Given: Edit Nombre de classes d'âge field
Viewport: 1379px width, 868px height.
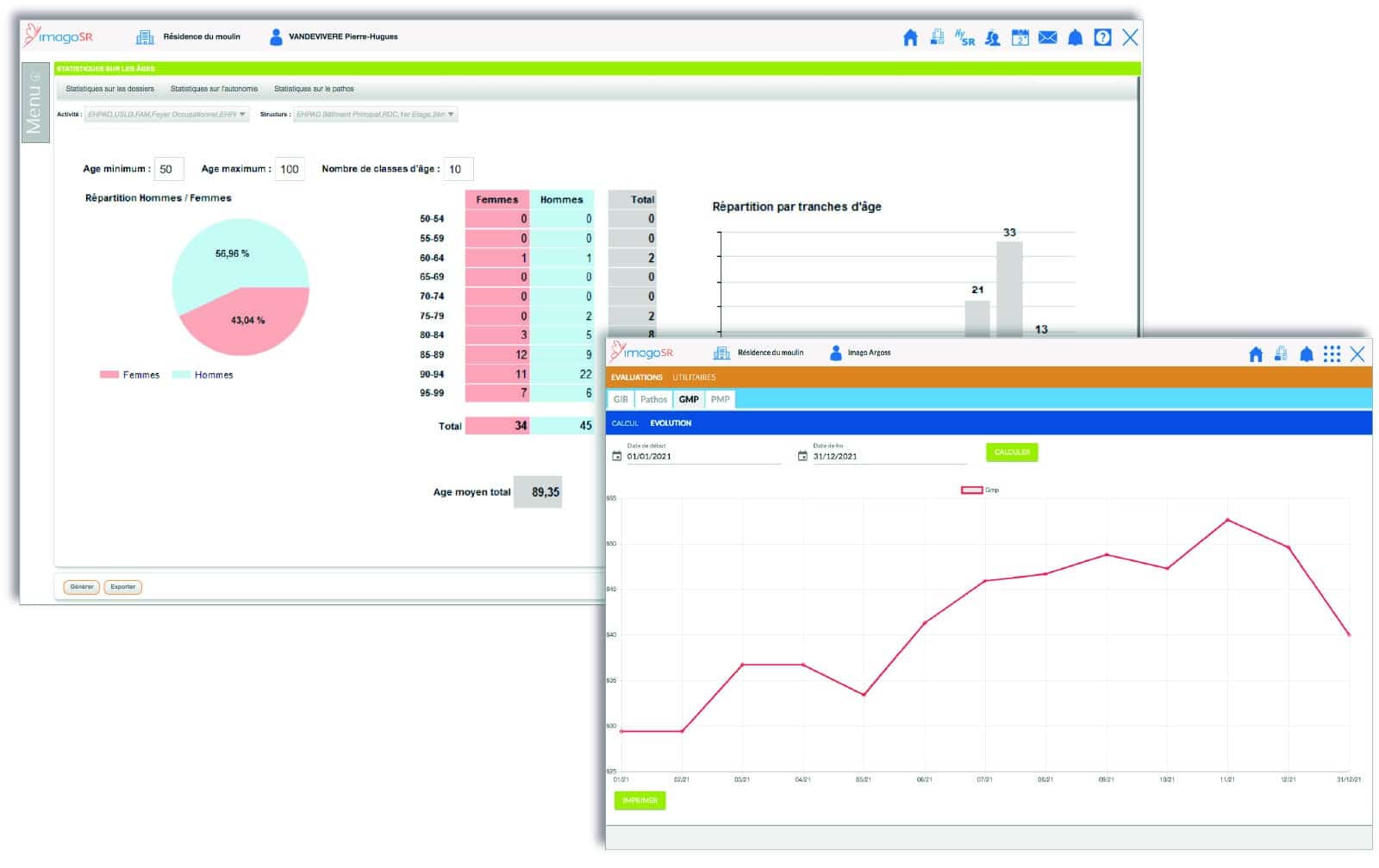Looking at the screenshot, I should tap(459, 169).
